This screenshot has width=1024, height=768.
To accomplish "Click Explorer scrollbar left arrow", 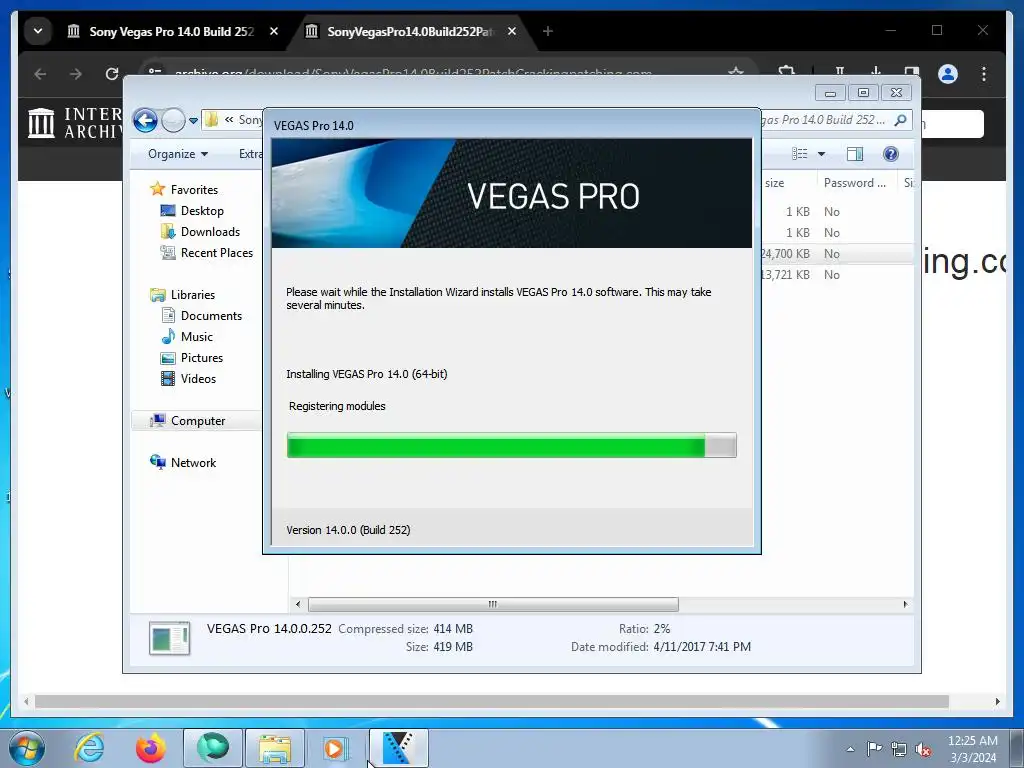I will (x=298, y=604).
